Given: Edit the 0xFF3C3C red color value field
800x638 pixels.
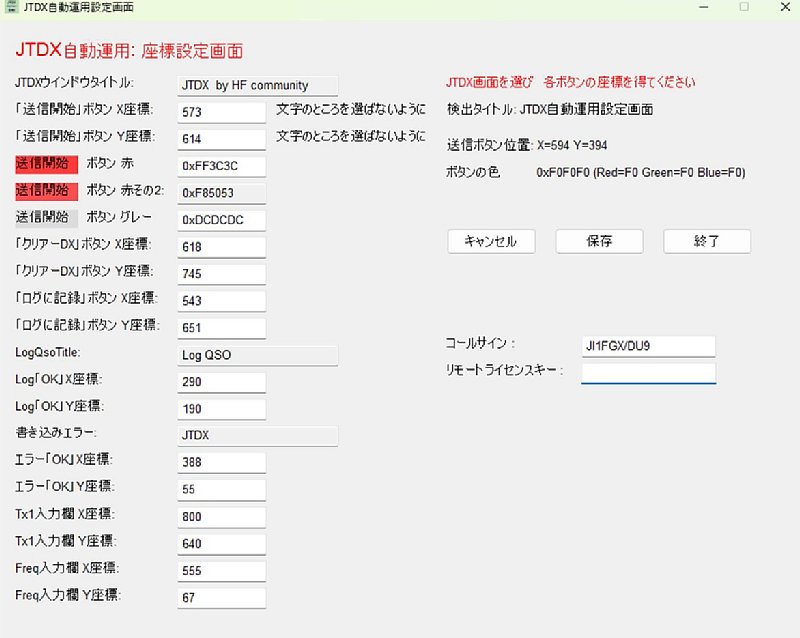Looking at the screenshot, I should click(221, 166).
